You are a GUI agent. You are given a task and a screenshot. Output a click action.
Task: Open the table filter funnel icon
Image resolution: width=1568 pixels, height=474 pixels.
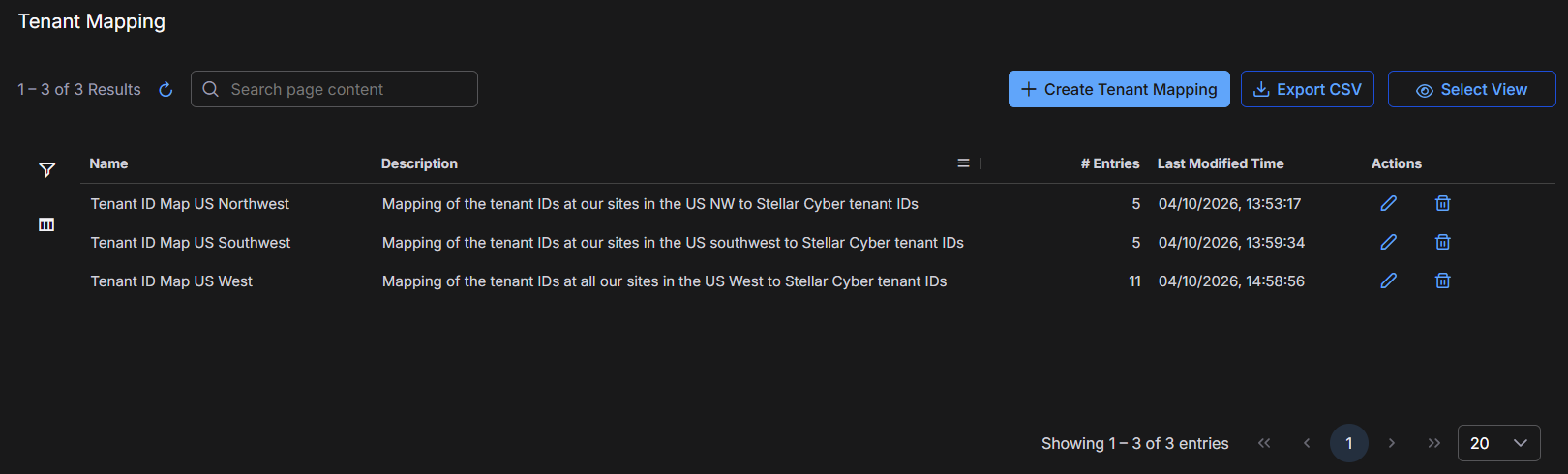(x=46, y=170)
